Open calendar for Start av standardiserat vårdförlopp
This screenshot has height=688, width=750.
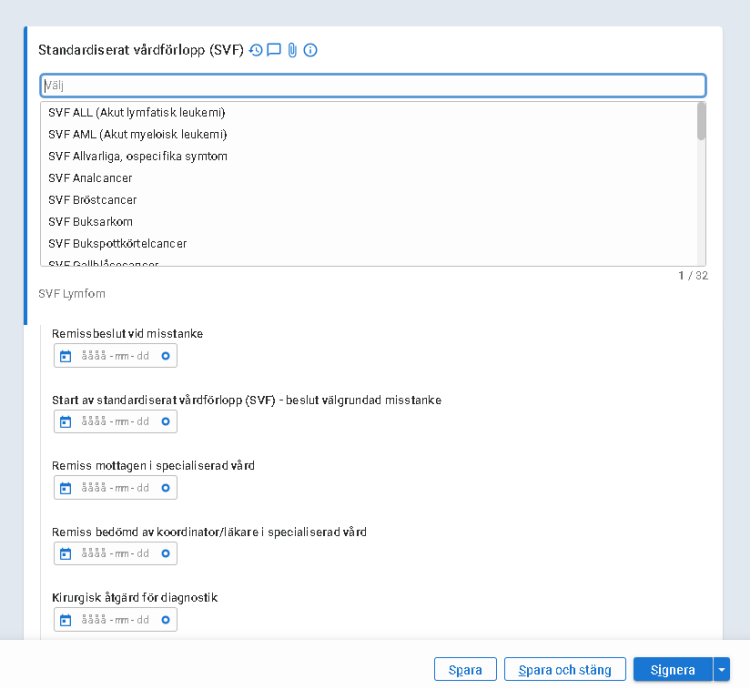66,422
